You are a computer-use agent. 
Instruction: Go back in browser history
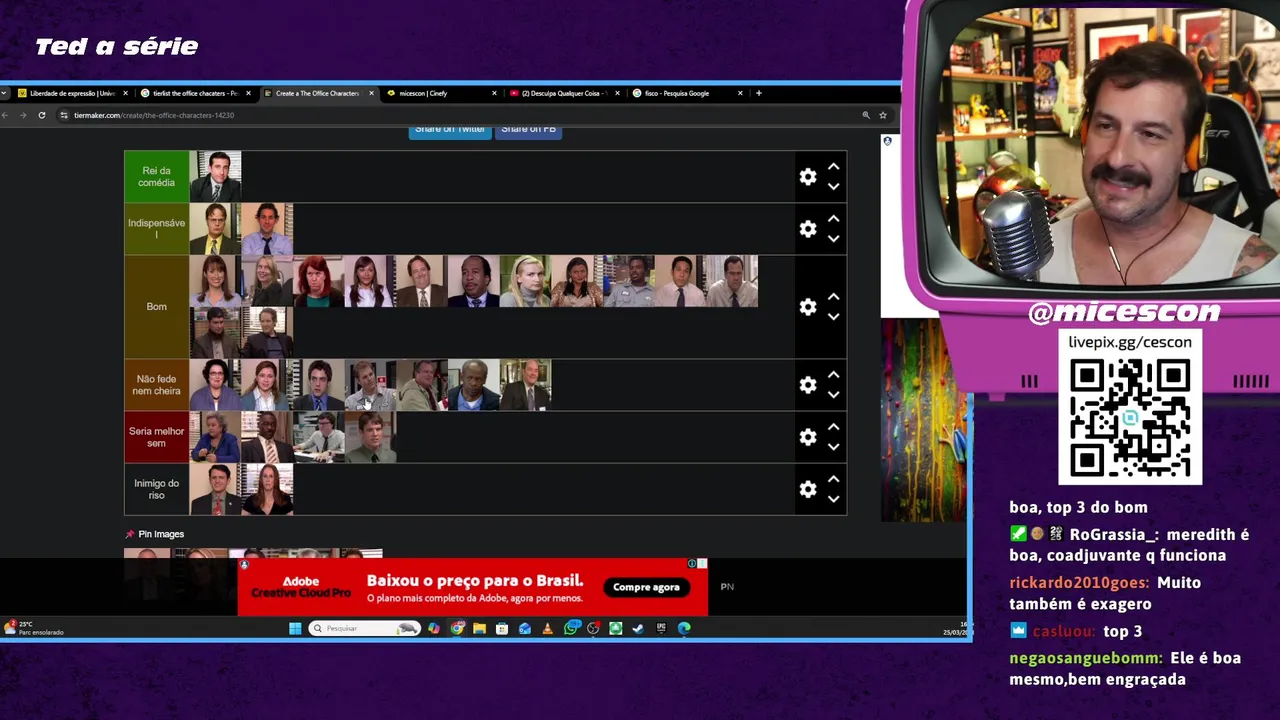click(x=5, y=115)
